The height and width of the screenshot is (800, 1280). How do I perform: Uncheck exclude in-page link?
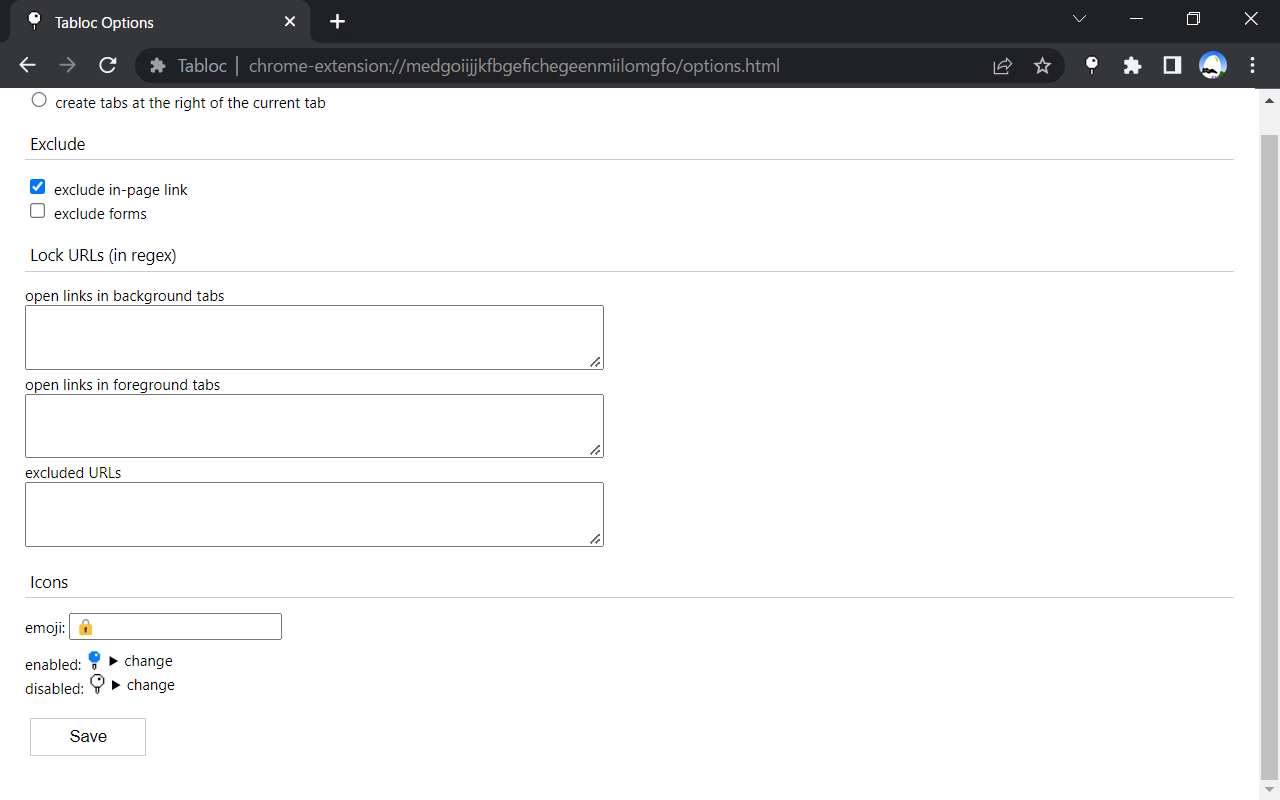38,187
